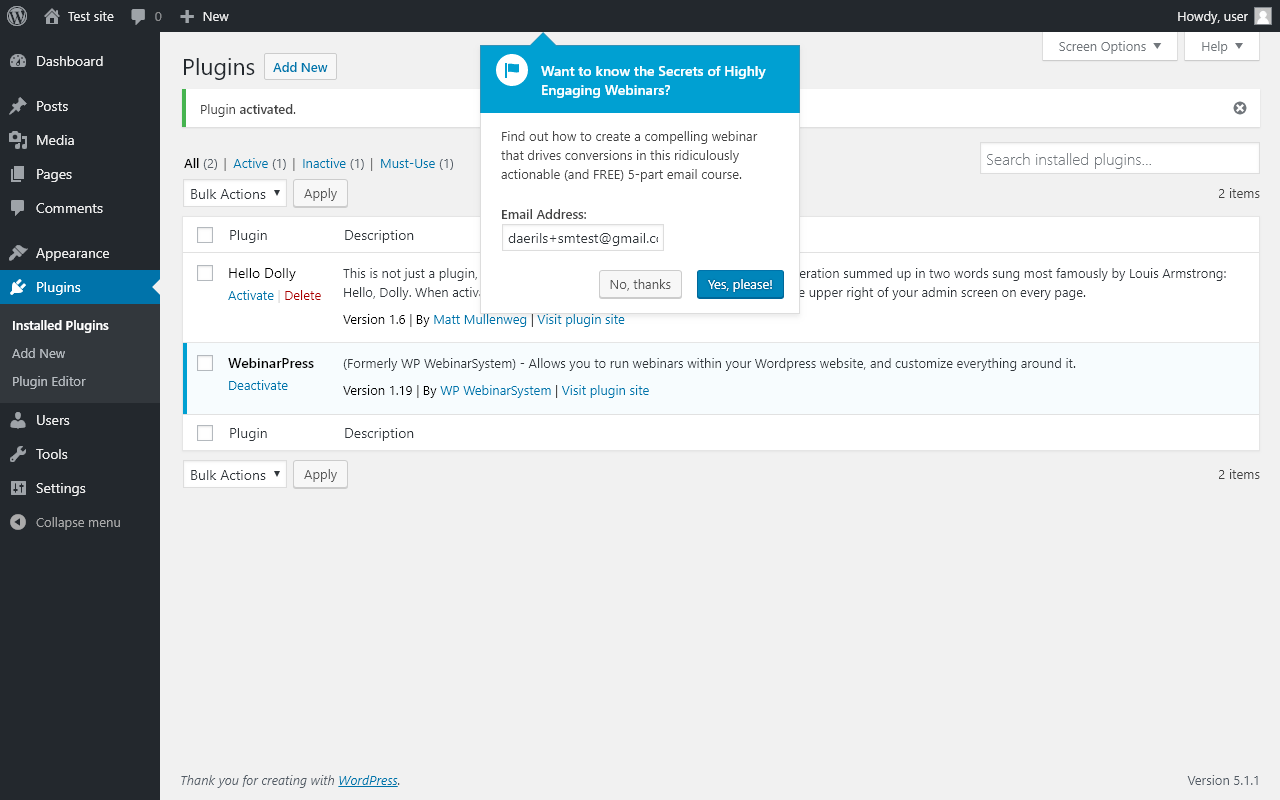1280x800 pixels.
Task: Open the WordPress link in footer
Action: point(368,780)
